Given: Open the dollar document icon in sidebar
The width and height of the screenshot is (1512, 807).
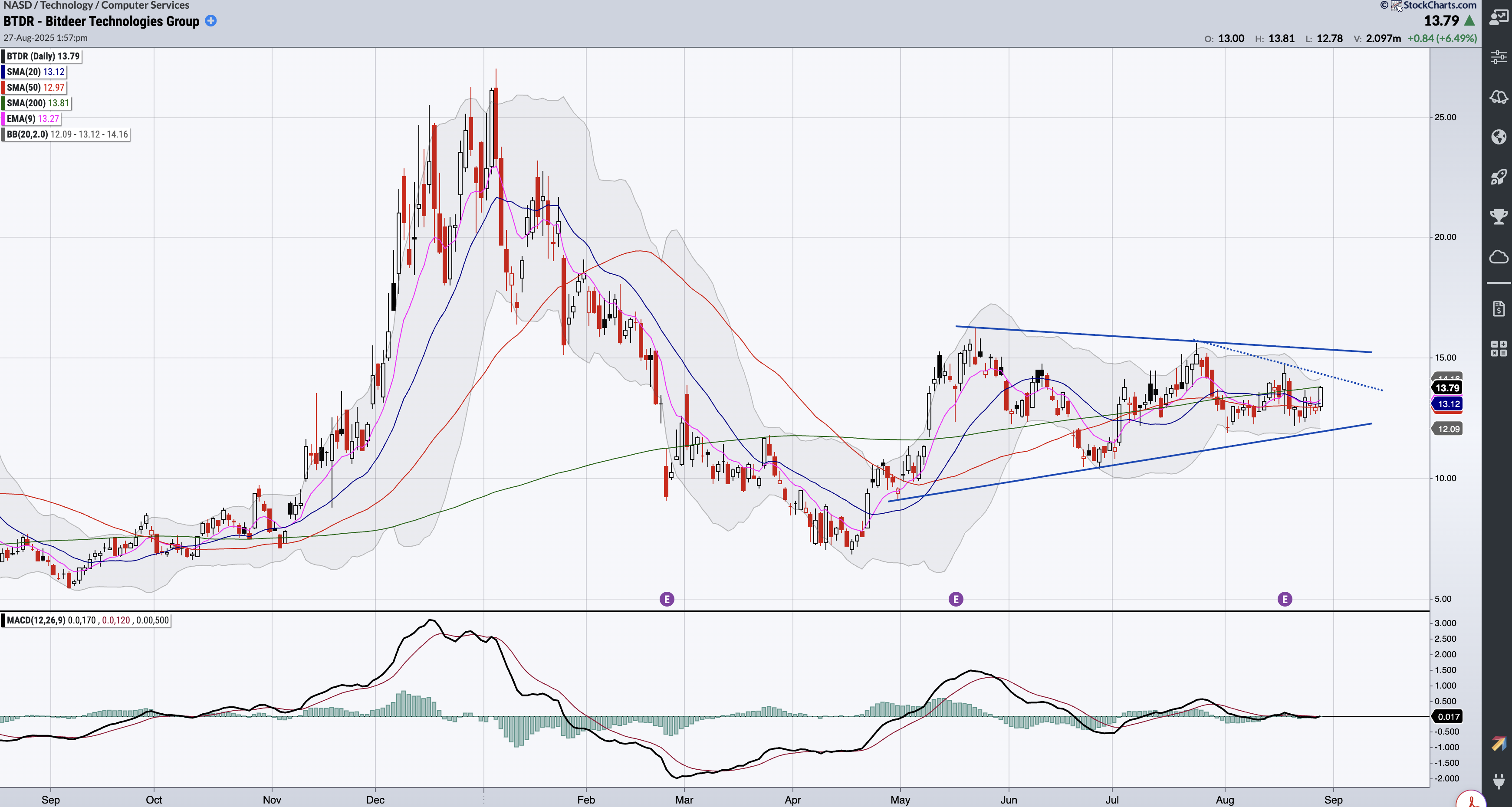Looking at the screenshot, I should [x=1499, y=308].
